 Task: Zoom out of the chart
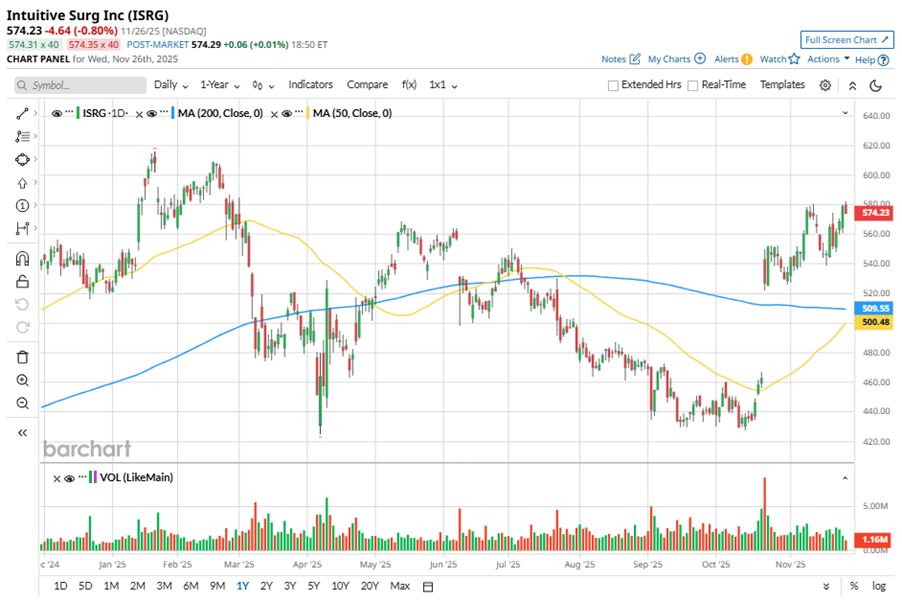[22, 403]
